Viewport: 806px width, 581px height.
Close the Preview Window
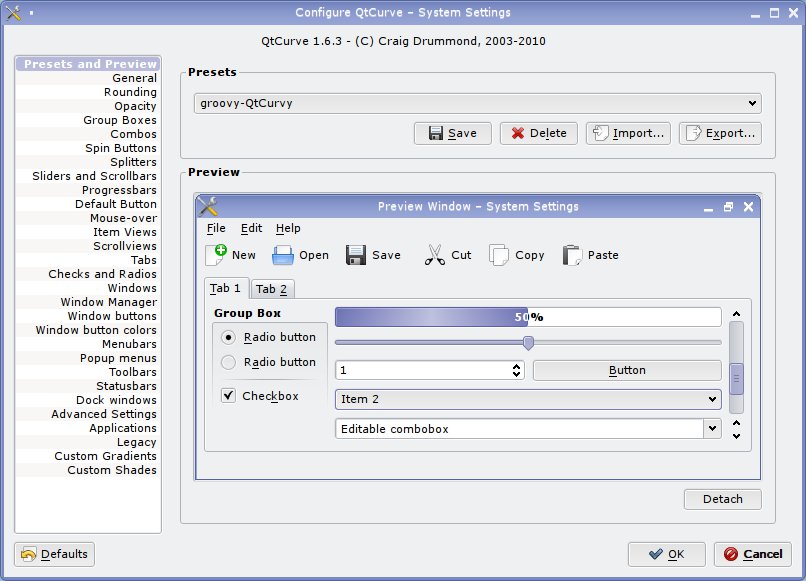tap(748, 207)
